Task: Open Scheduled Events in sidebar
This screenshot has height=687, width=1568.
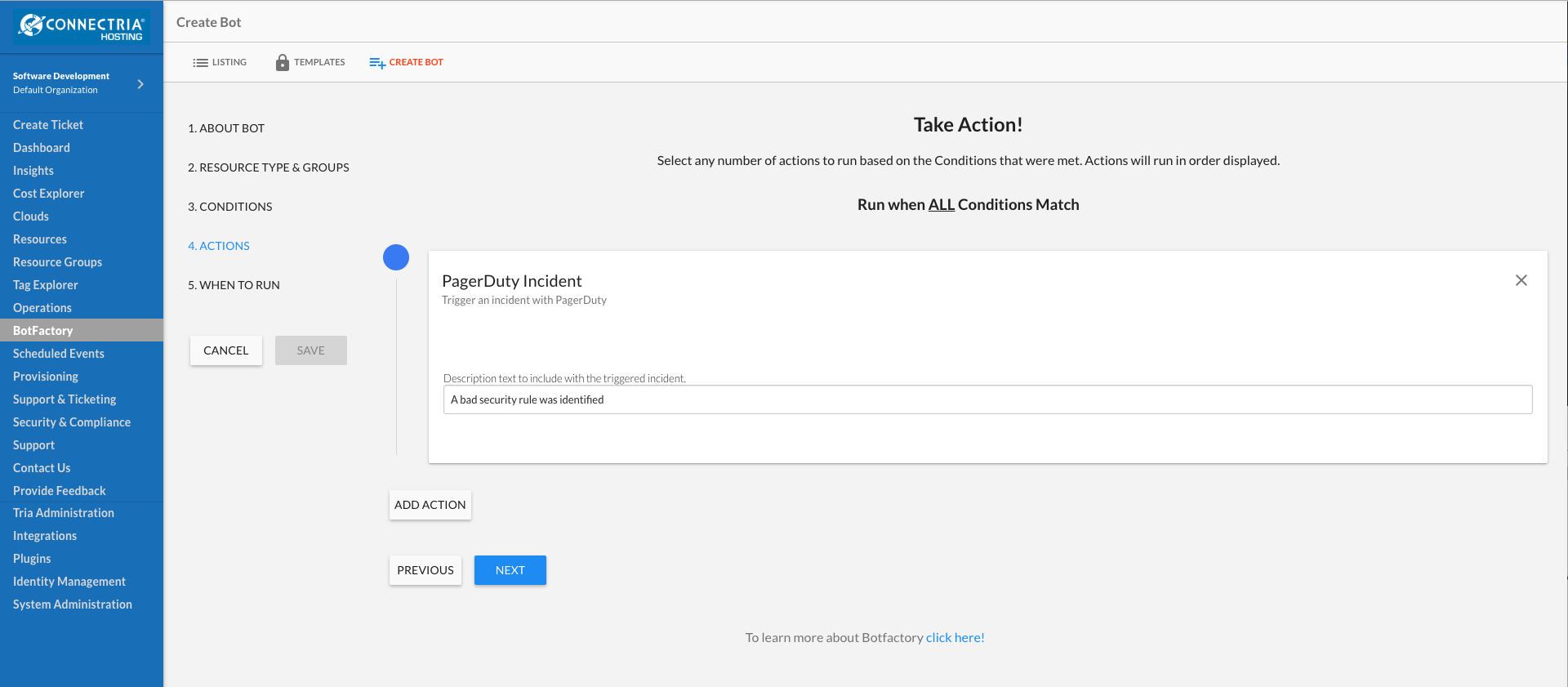Action: [59, 354]
